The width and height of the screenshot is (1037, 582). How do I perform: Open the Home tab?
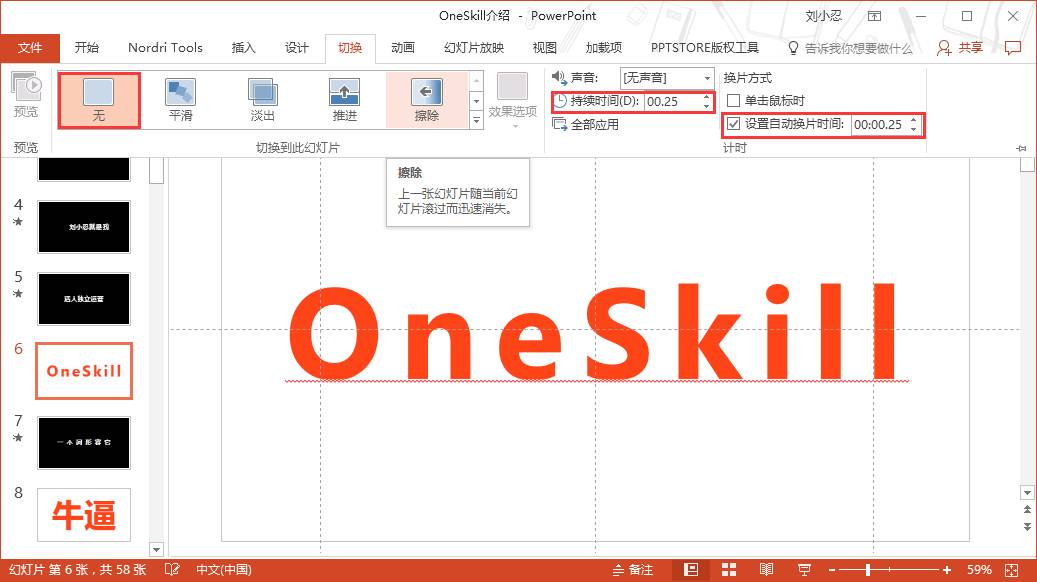coord(87,48)
